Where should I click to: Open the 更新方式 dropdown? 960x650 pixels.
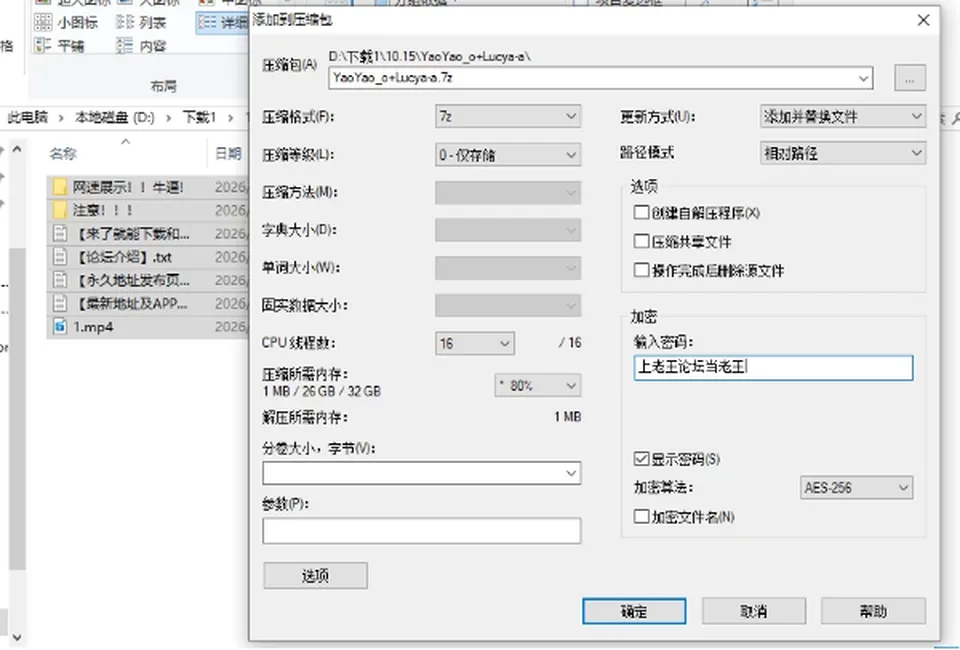point(842,116)
